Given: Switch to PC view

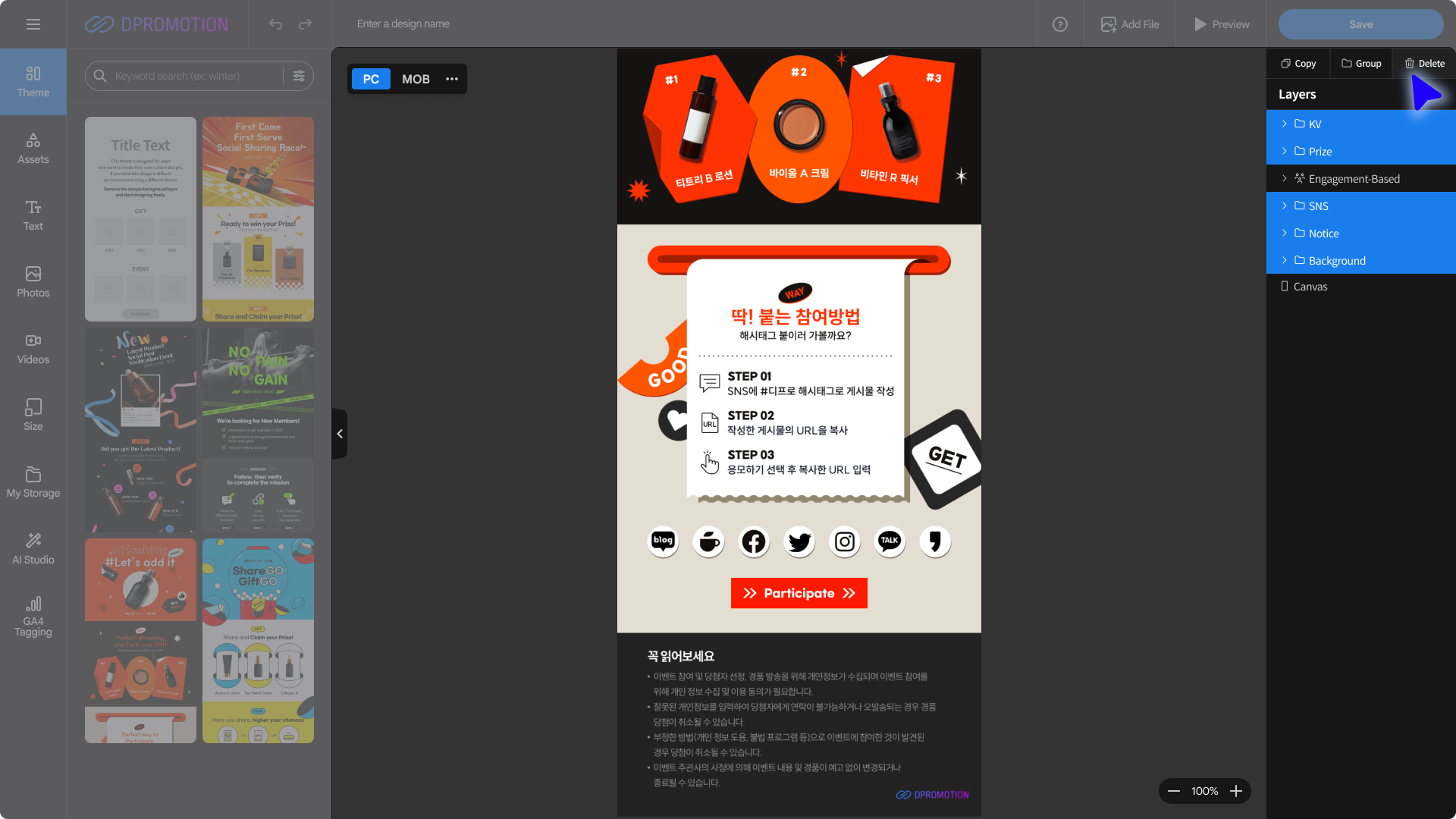Looking at the screenshot, I should pos(371,79).
